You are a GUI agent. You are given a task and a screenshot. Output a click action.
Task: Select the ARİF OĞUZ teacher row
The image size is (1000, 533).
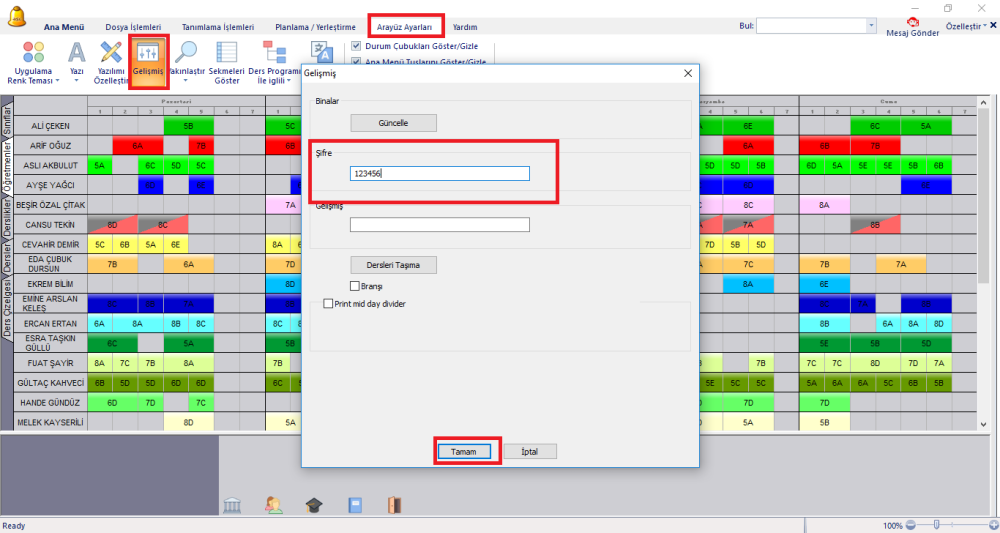(50, 145)
